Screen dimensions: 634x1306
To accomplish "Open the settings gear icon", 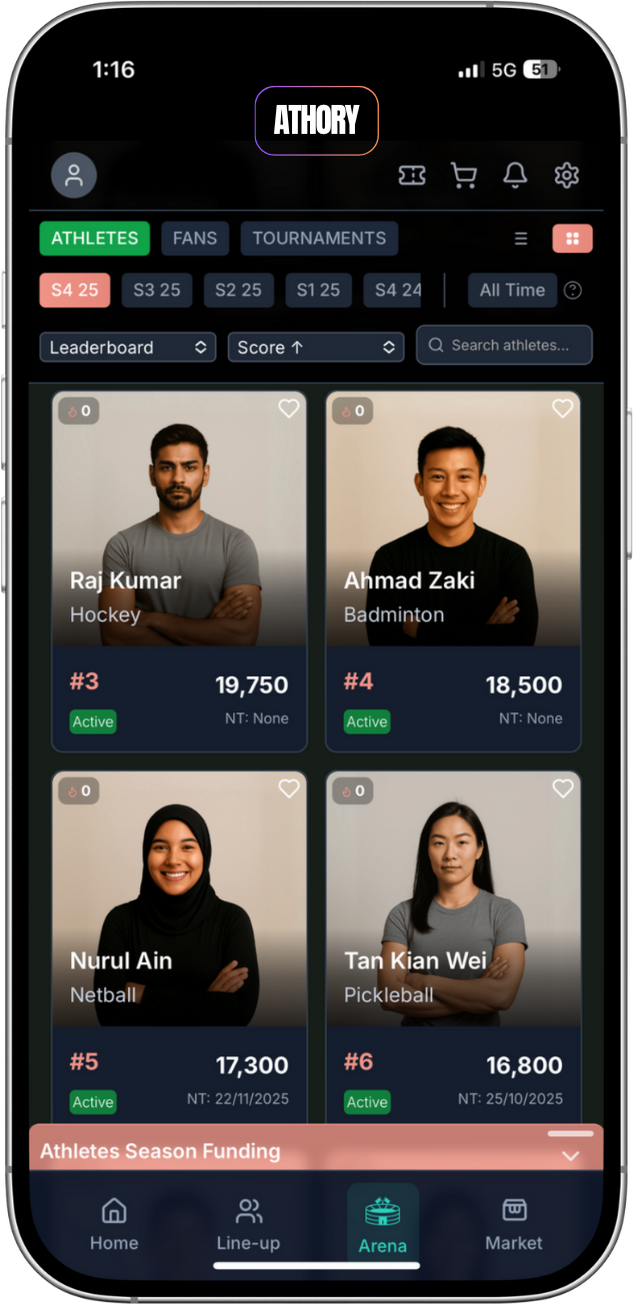I will [x=567, y=176].
